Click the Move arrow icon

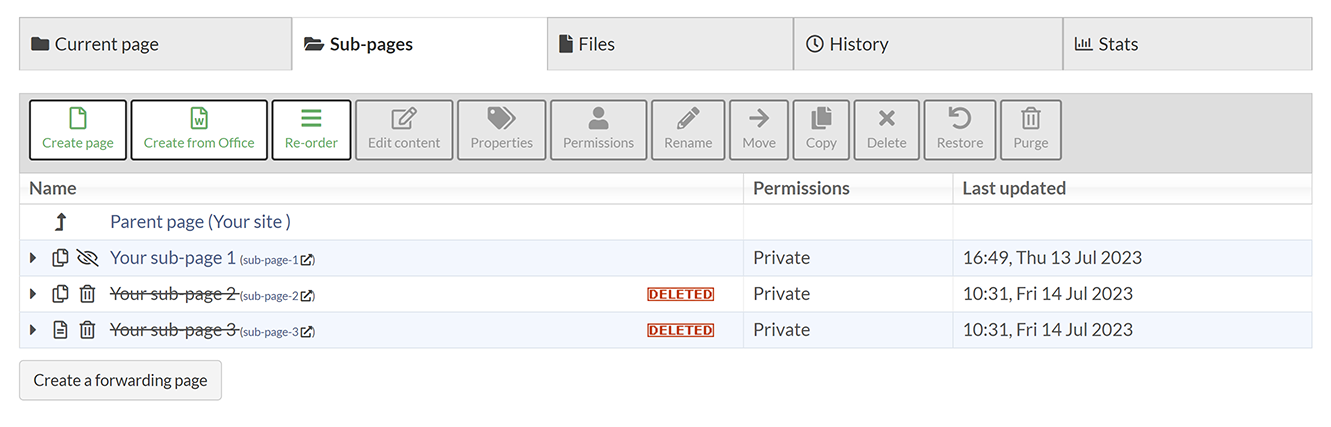coord(759,130)
